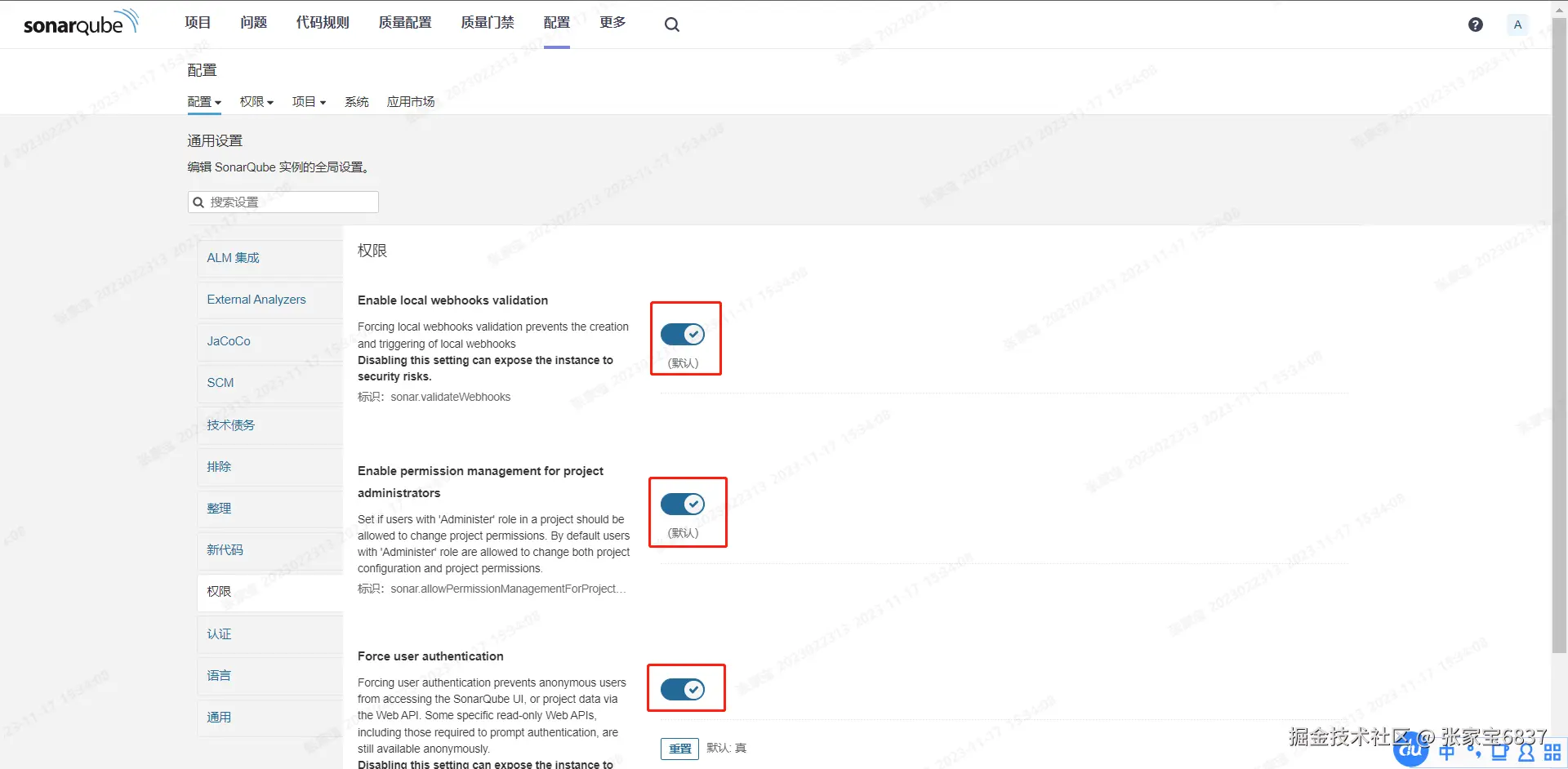
Task: Open 代码规则 in top navigation
Action: [x=323, y=23]
